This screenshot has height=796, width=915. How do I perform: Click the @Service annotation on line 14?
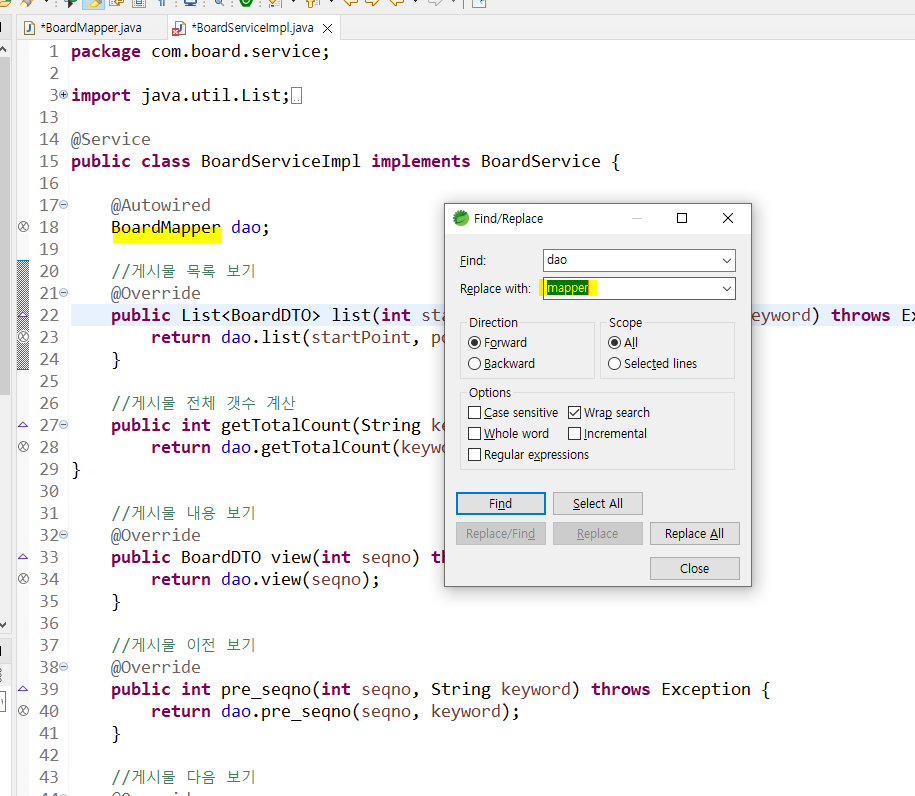coord(110,139)
